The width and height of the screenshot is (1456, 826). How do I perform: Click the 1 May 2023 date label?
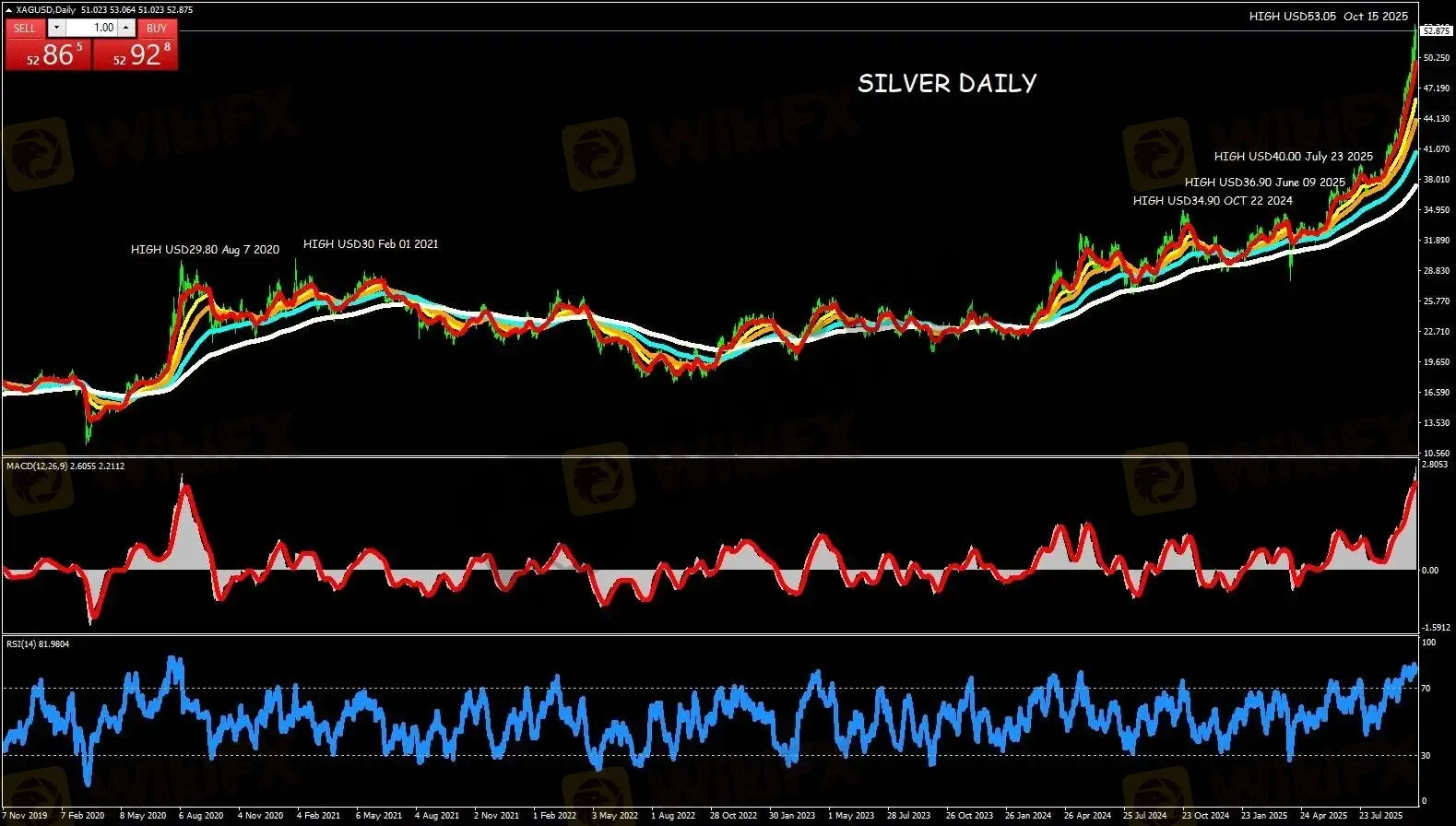(851, 816)
